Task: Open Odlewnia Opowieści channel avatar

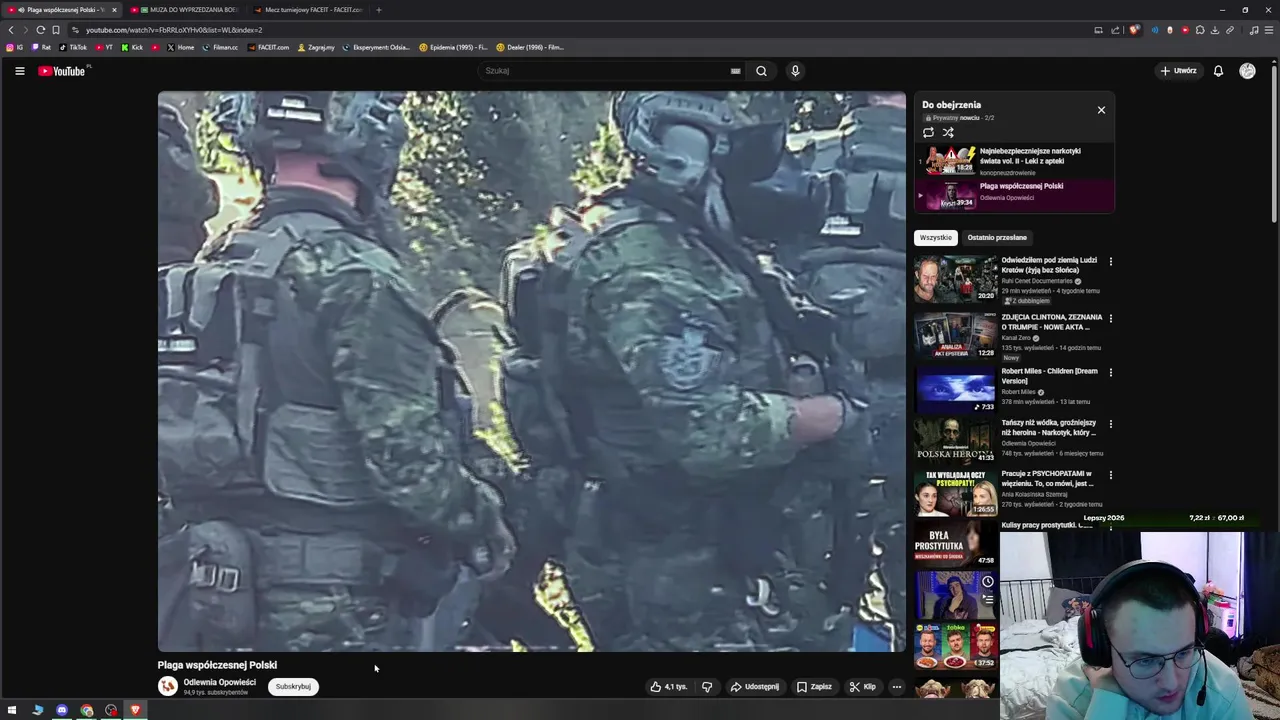Action: click(x=167, y=686)
